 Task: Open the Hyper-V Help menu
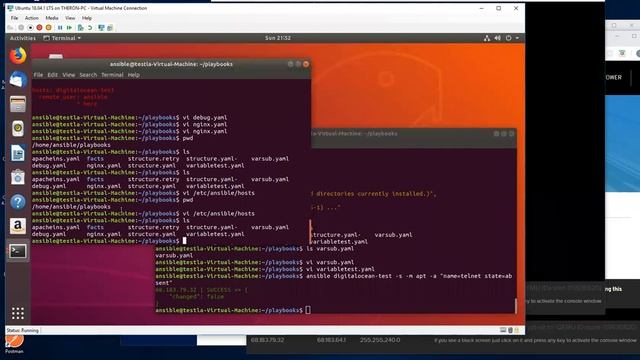(x=87, y=18)
